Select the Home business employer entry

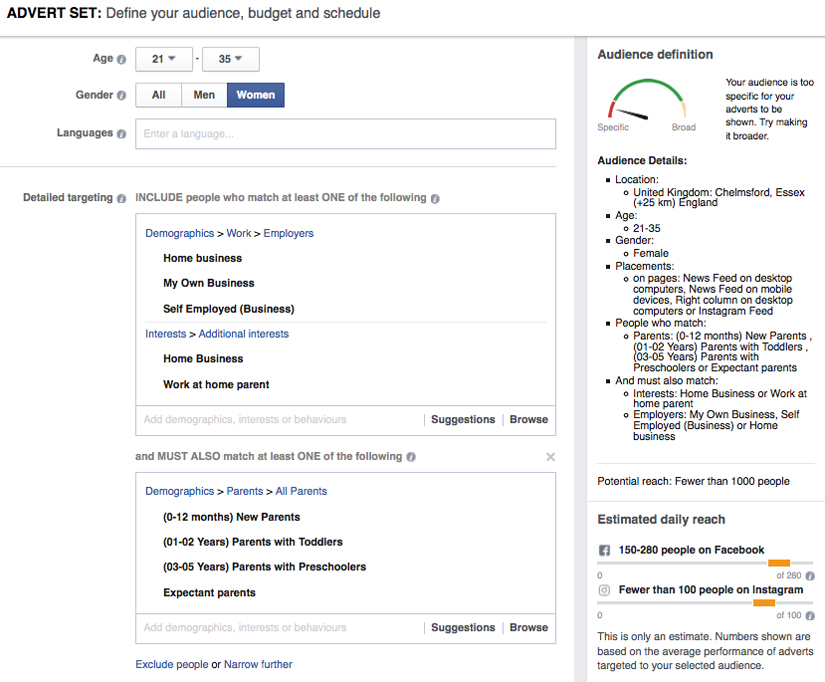click(x=203, y=258)
